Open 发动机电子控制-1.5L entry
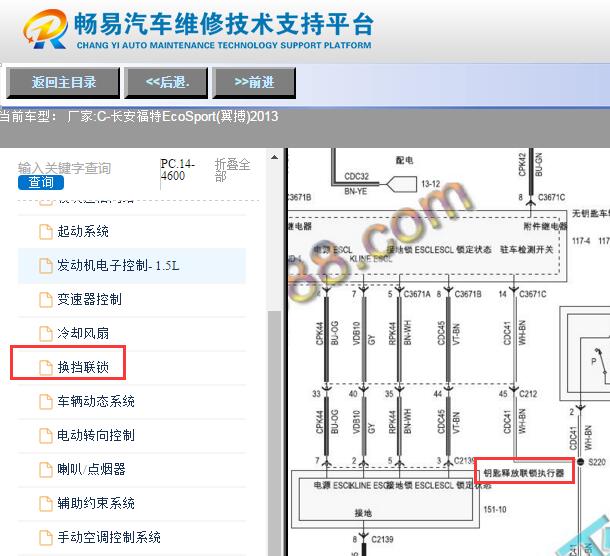 coord(132,266)
